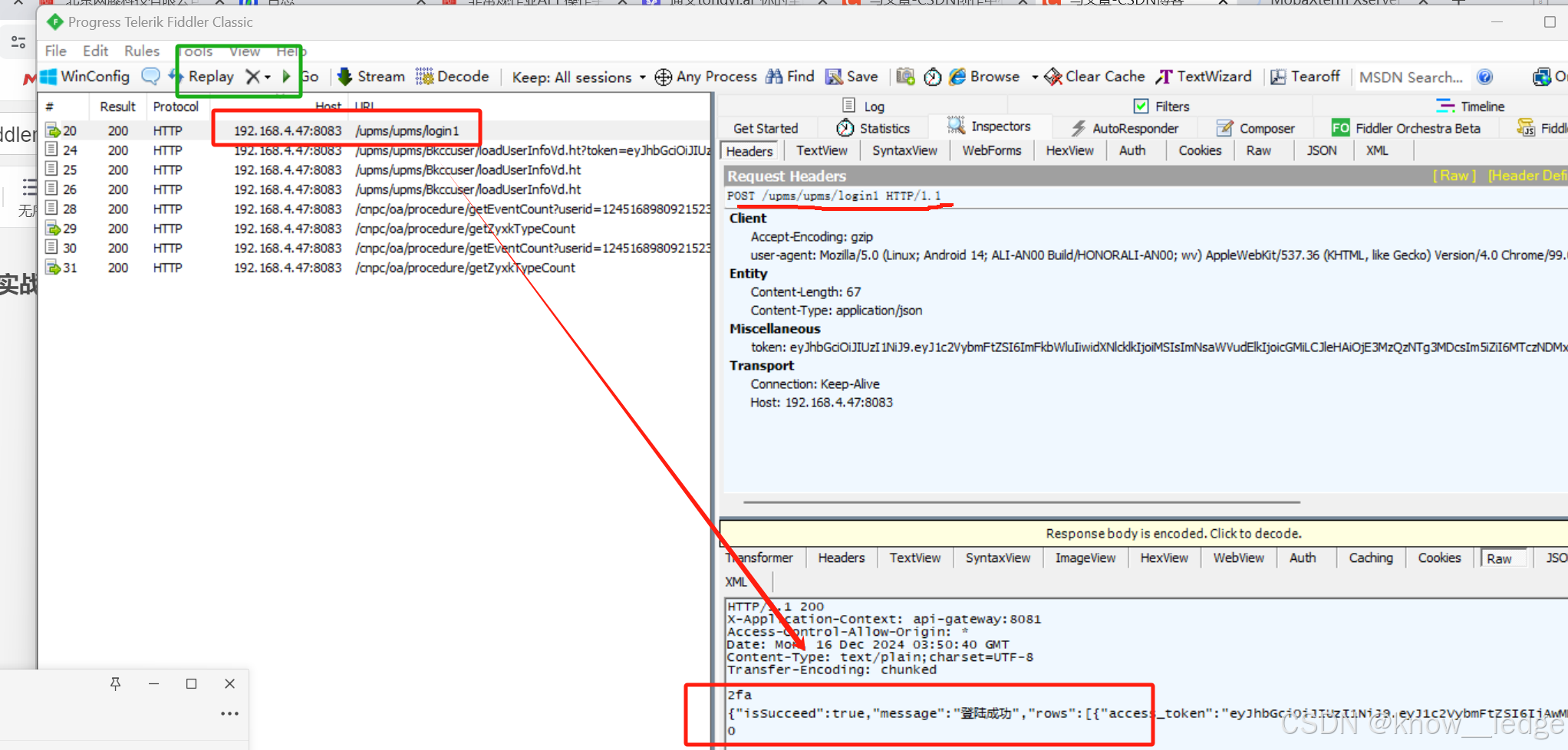The width and height of the screenshot is (1568, 750).
Task: Click the Protocol column header
Action: 176,107
